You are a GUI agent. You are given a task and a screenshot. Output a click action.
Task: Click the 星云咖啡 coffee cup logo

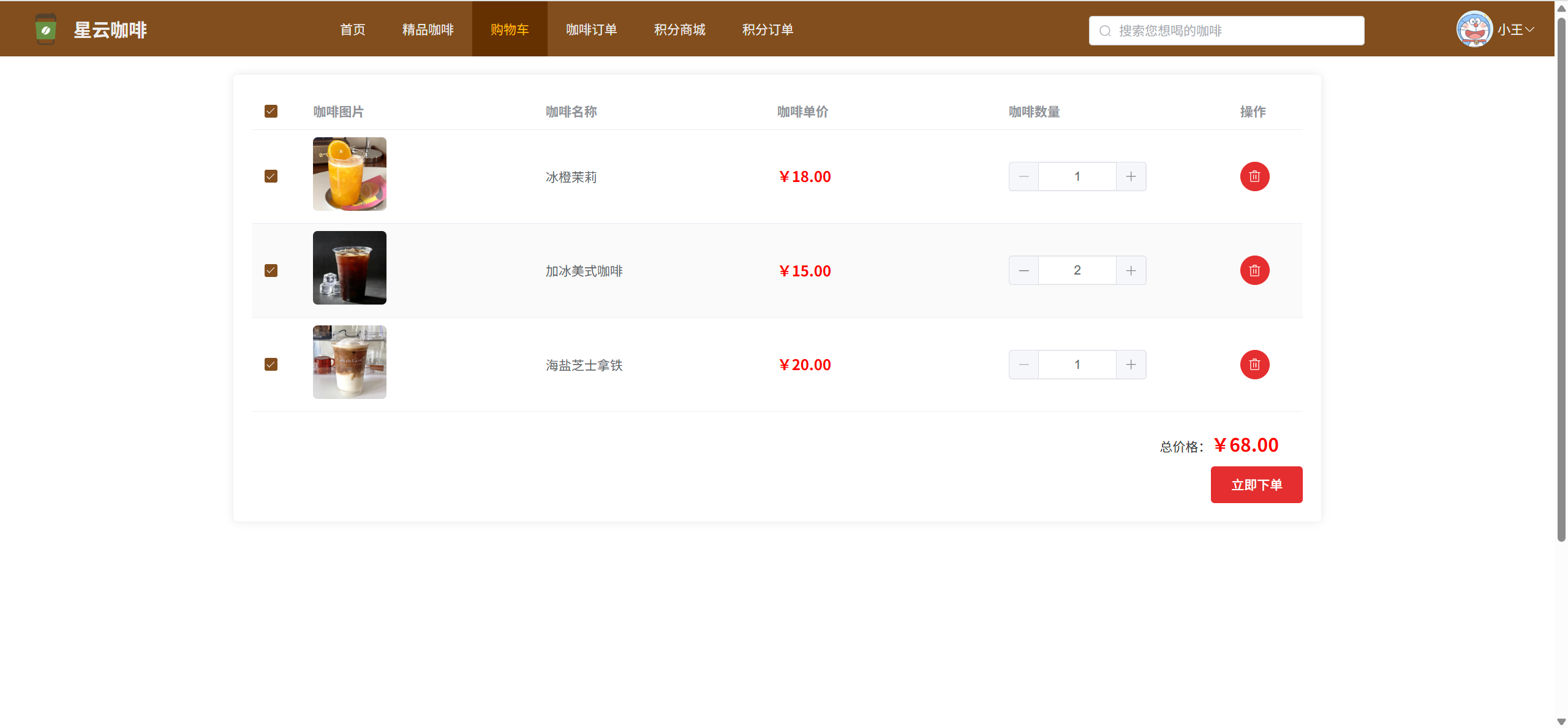[46, 29]
